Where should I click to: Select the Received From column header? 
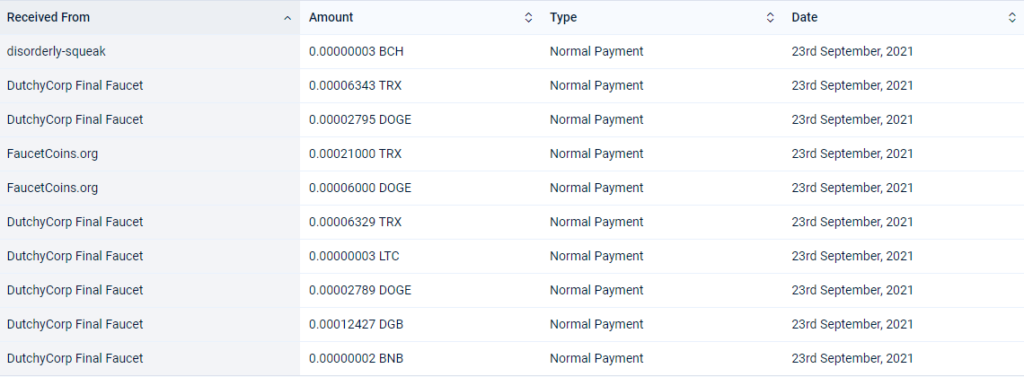point(150,18)
